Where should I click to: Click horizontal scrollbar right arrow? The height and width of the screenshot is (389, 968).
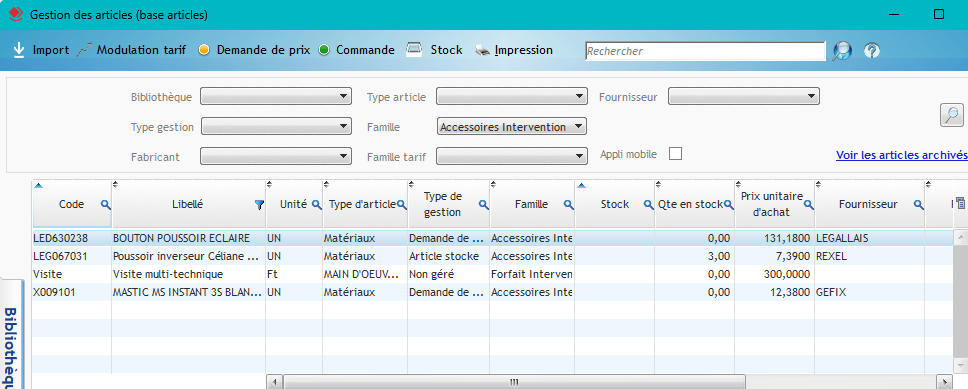(943, 382)
